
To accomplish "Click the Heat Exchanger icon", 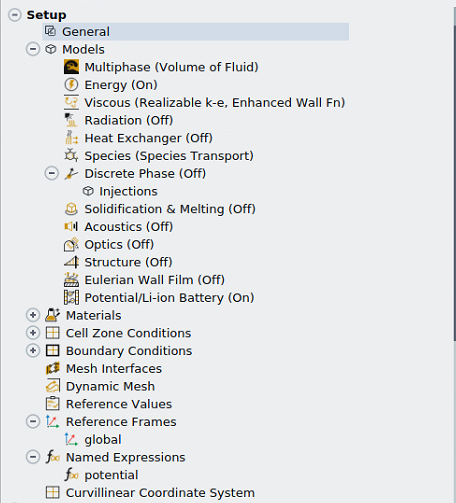I will tap(71, 138).
